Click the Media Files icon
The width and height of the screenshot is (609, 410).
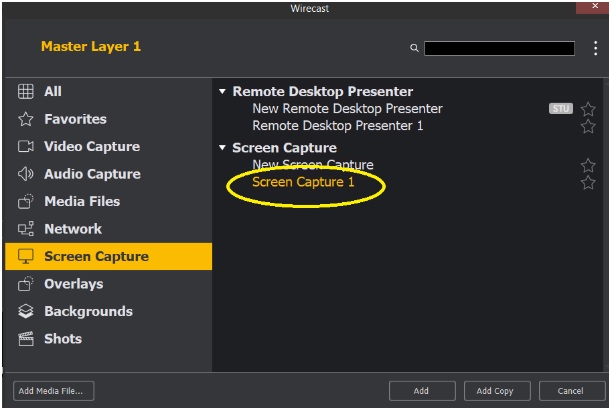click(x=26, y=202)
